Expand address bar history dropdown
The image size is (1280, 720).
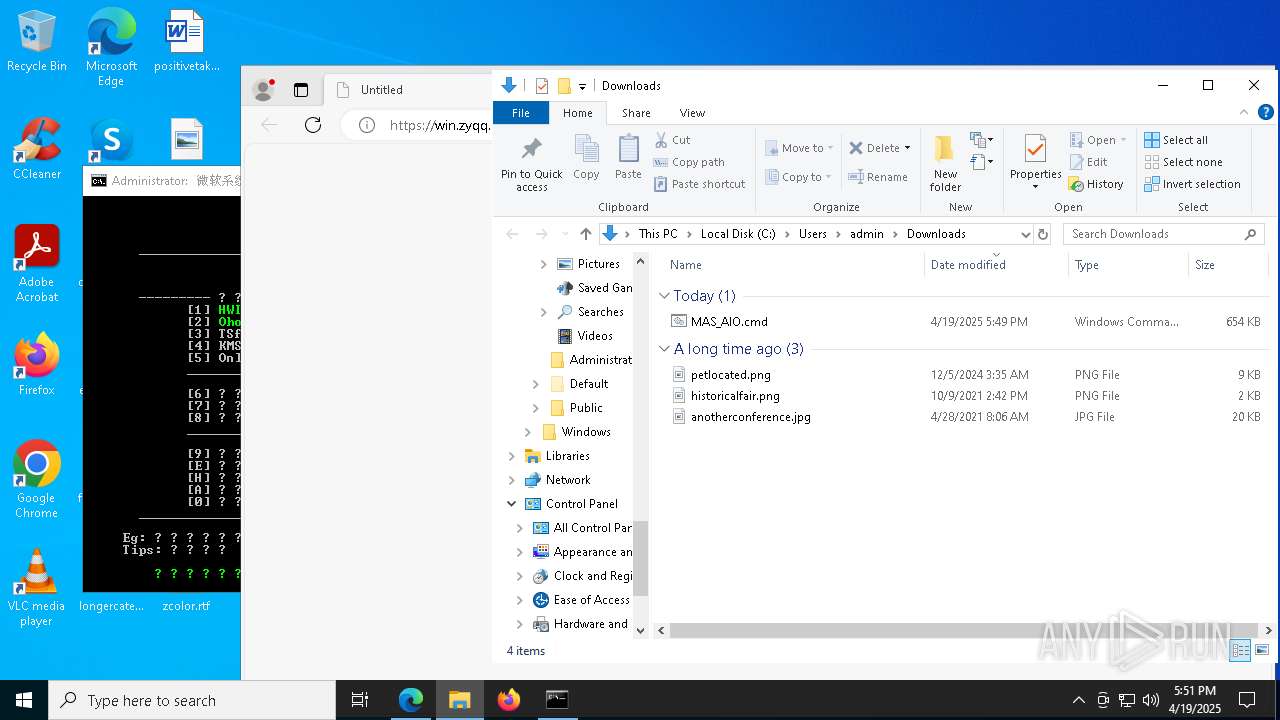[x=1025, y=234]
